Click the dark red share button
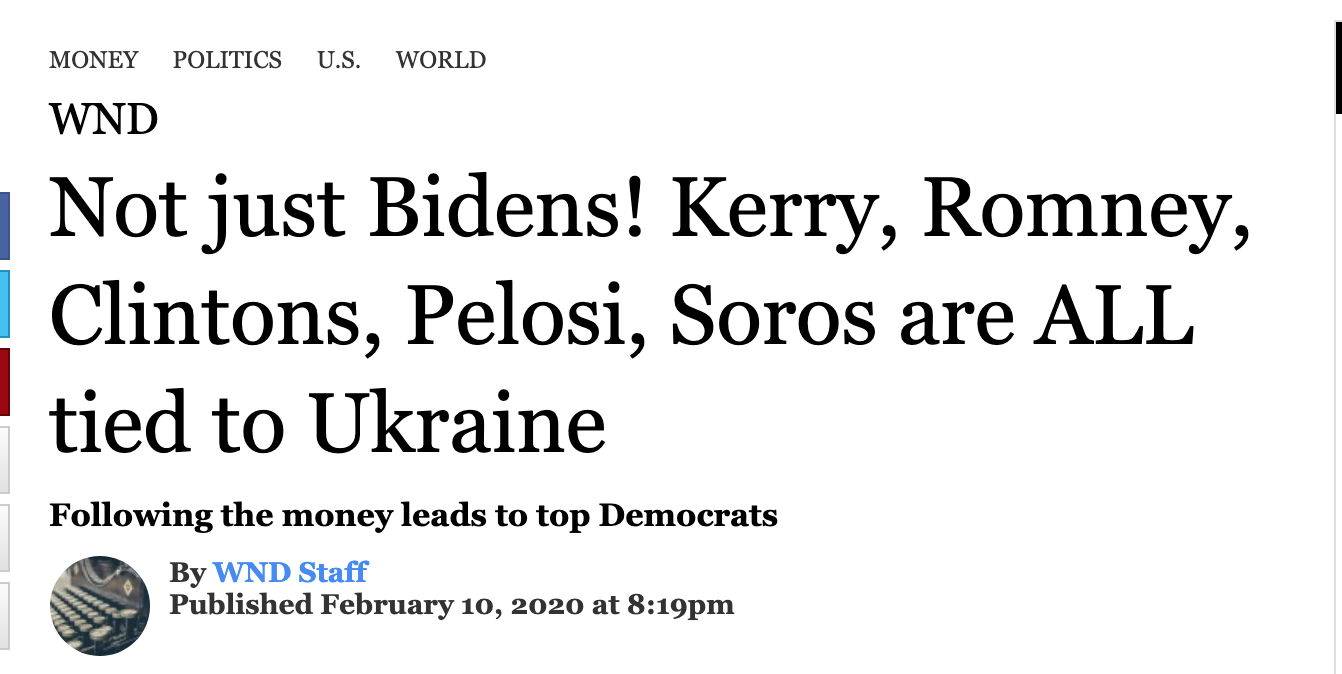 point(4,381)
